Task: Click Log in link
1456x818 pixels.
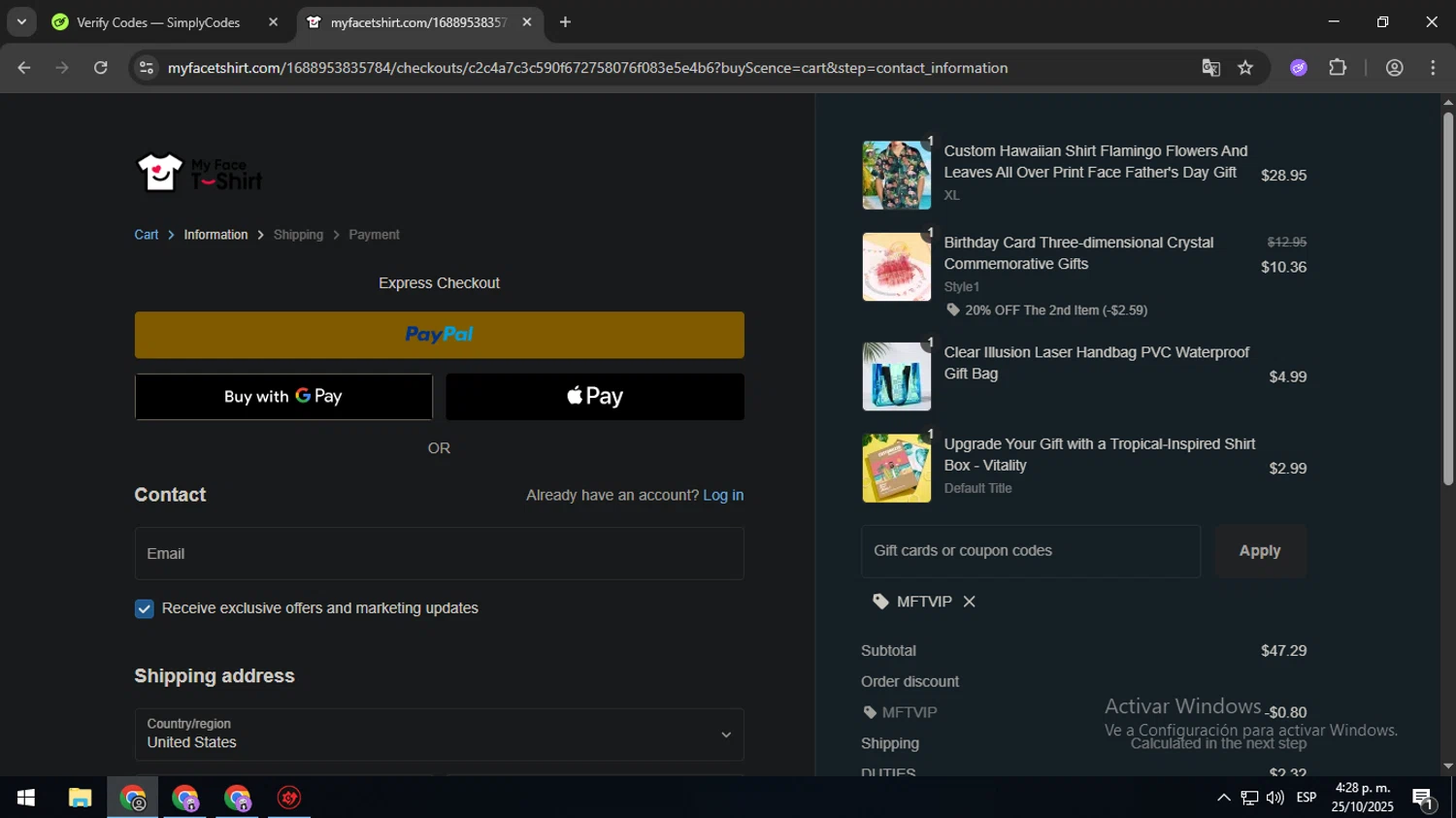Action: 723,495
